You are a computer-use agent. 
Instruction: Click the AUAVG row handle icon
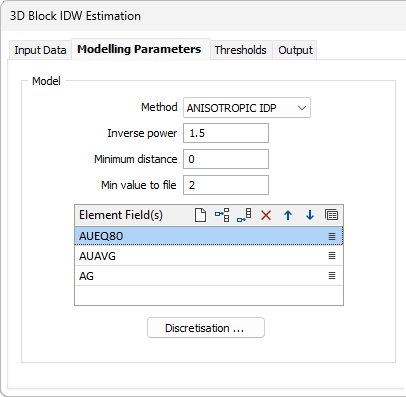(x=332, y=256)
